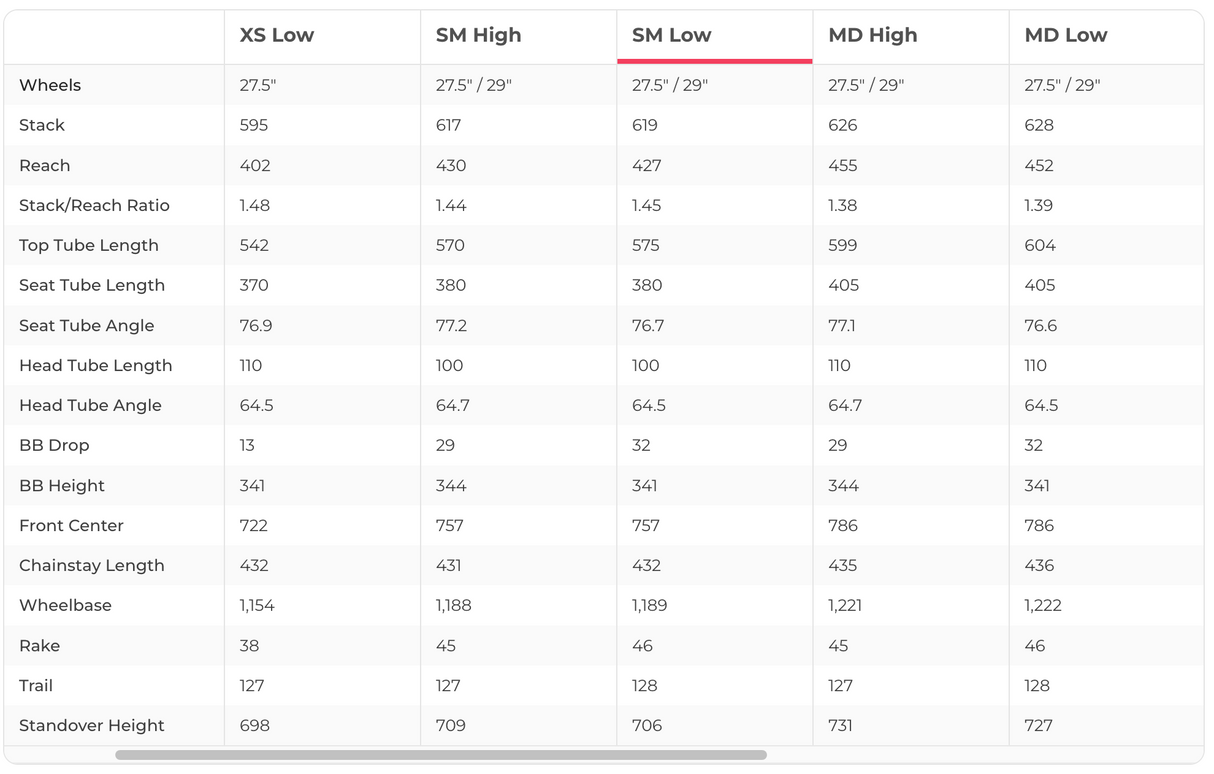Click the highlighted SM Low column header
Image resolution: width=1214 pixels, height=774 pixels.
click(x=671, y=35)
